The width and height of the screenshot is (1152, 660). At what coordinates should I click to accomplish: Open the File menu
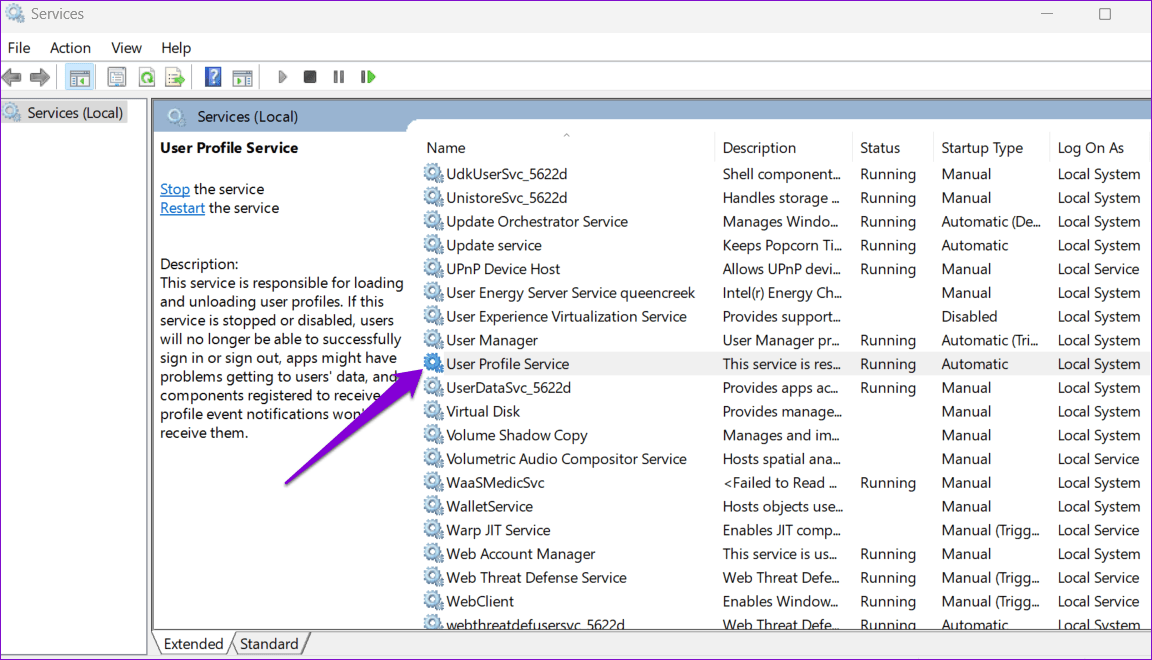19,48
